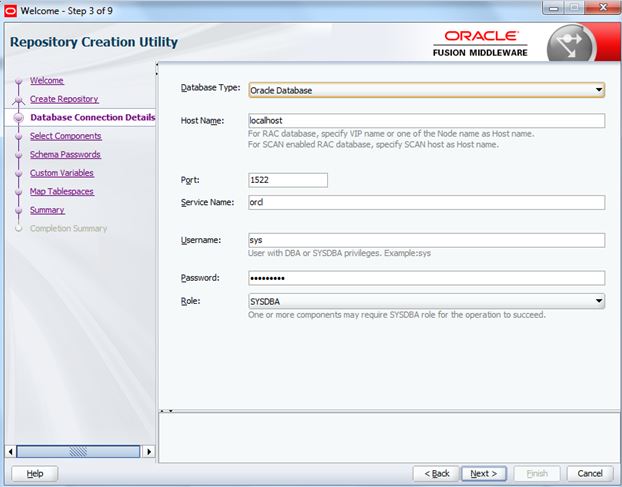
Task: Click the Username field containing sys
Action: click(426, 240)
